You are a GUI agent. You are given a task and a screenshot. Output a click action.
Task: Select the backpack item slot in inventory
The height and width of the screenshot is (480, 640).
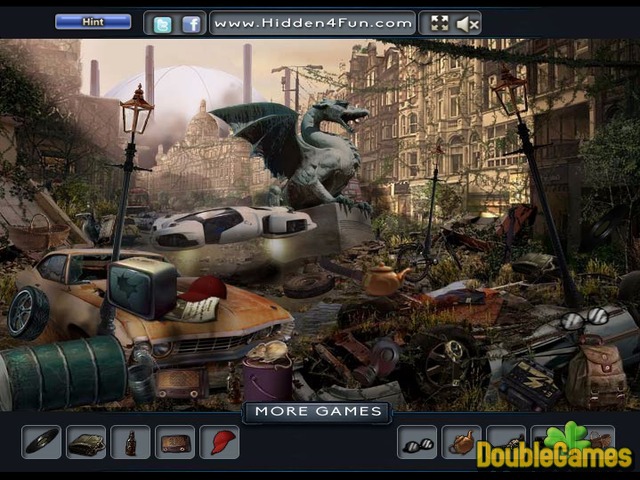(86, 442)
